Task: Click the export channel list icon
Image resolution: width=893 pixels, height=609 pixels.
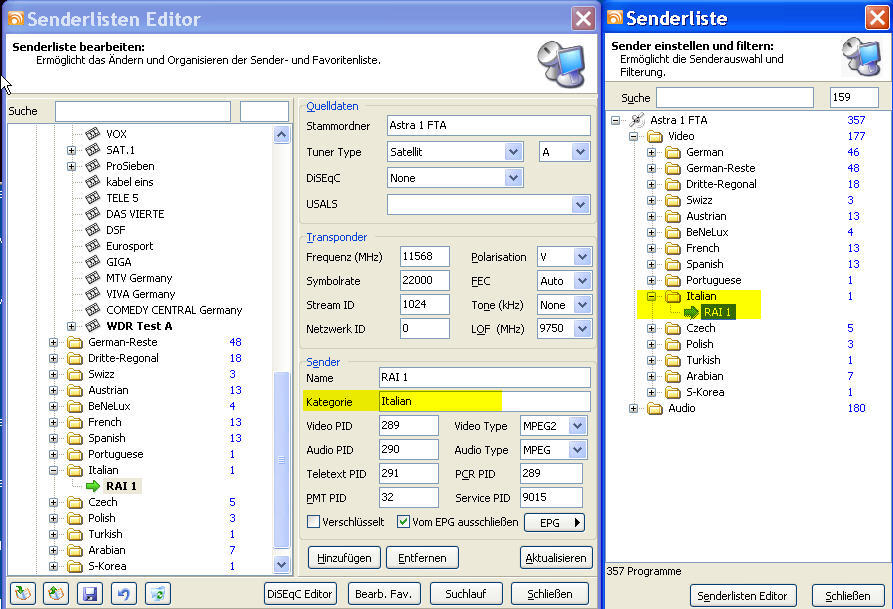Action: [x=57, y=593]
